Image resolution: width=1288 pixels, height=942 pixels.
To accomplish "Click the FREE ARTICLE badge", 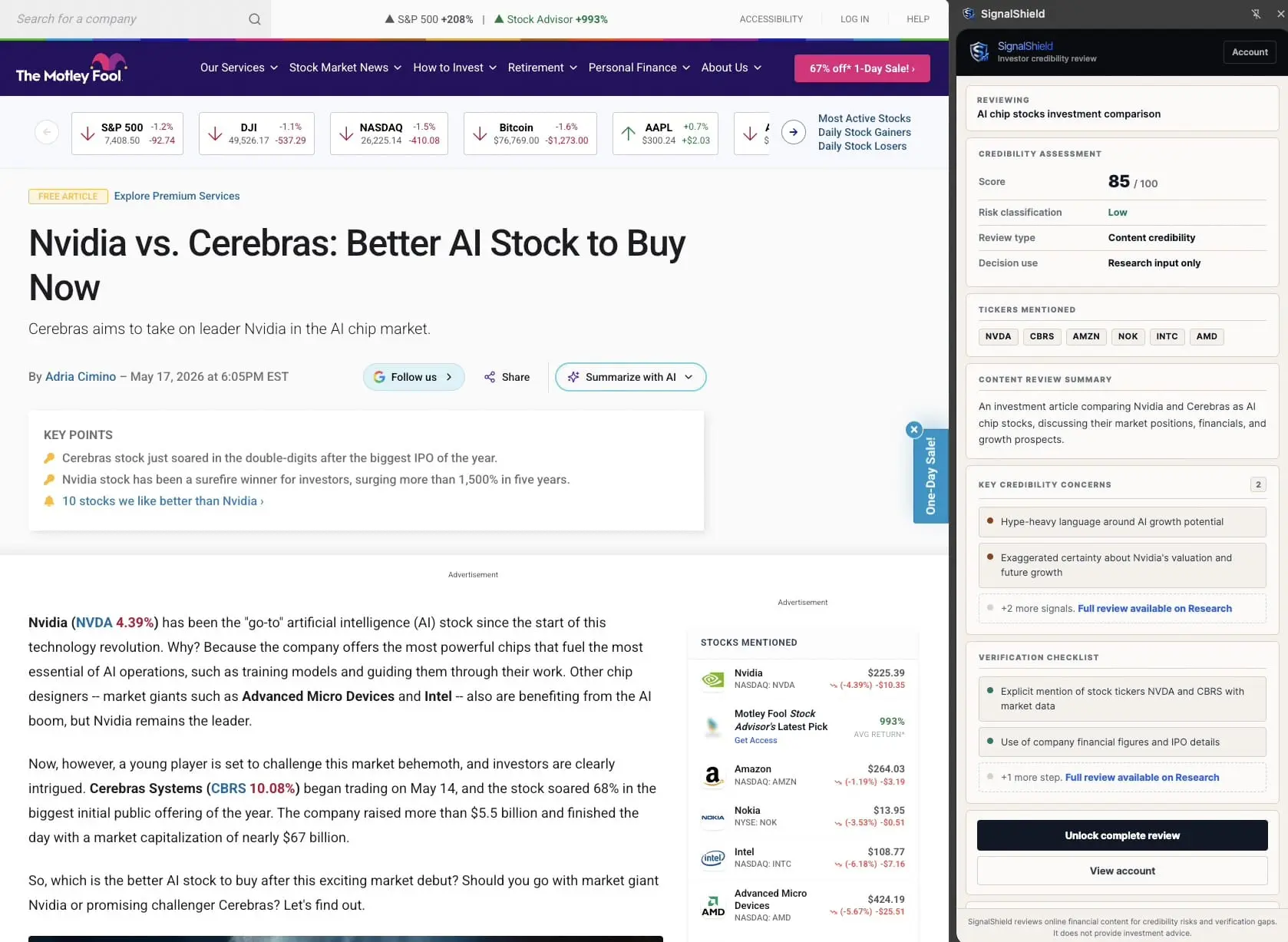I will click(x=68, y=197).
